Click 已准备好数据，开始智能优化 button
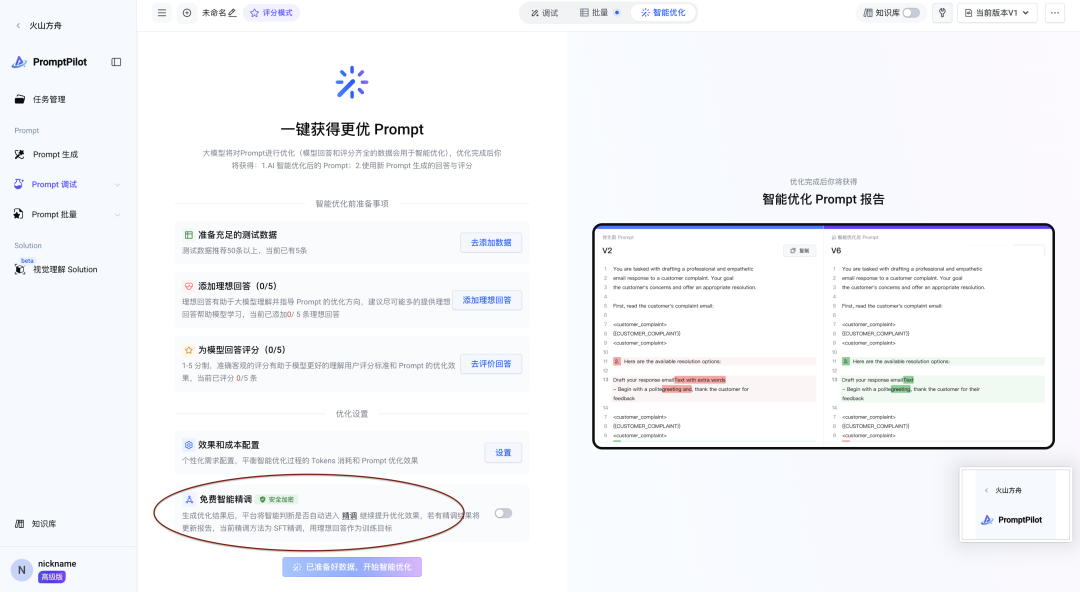The width and height of the screenshot is (1080, 592). pos(351,566)
